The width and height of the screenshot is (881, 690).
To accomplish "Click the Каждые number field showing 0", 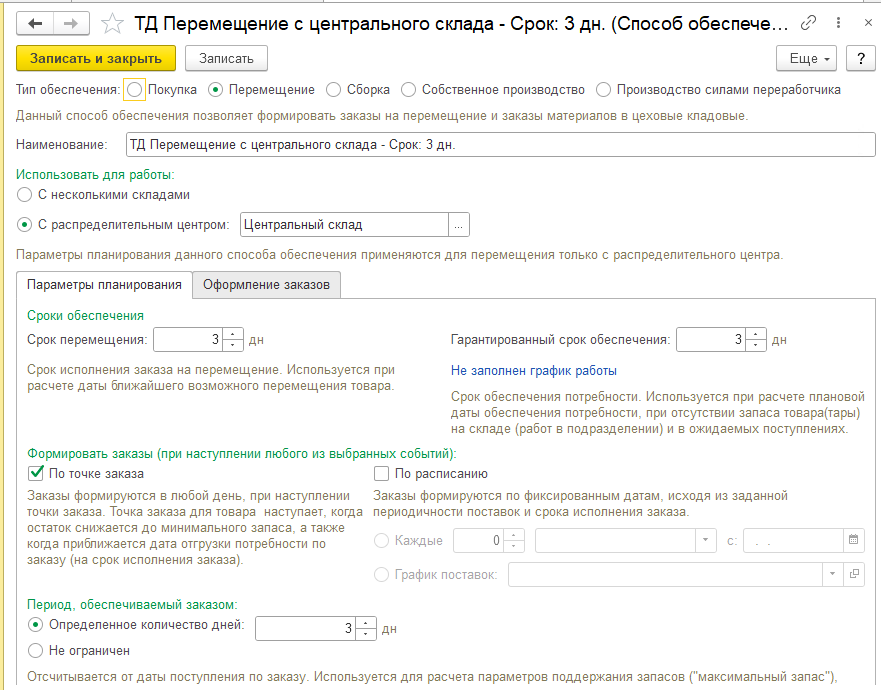I will coord(479,541).
